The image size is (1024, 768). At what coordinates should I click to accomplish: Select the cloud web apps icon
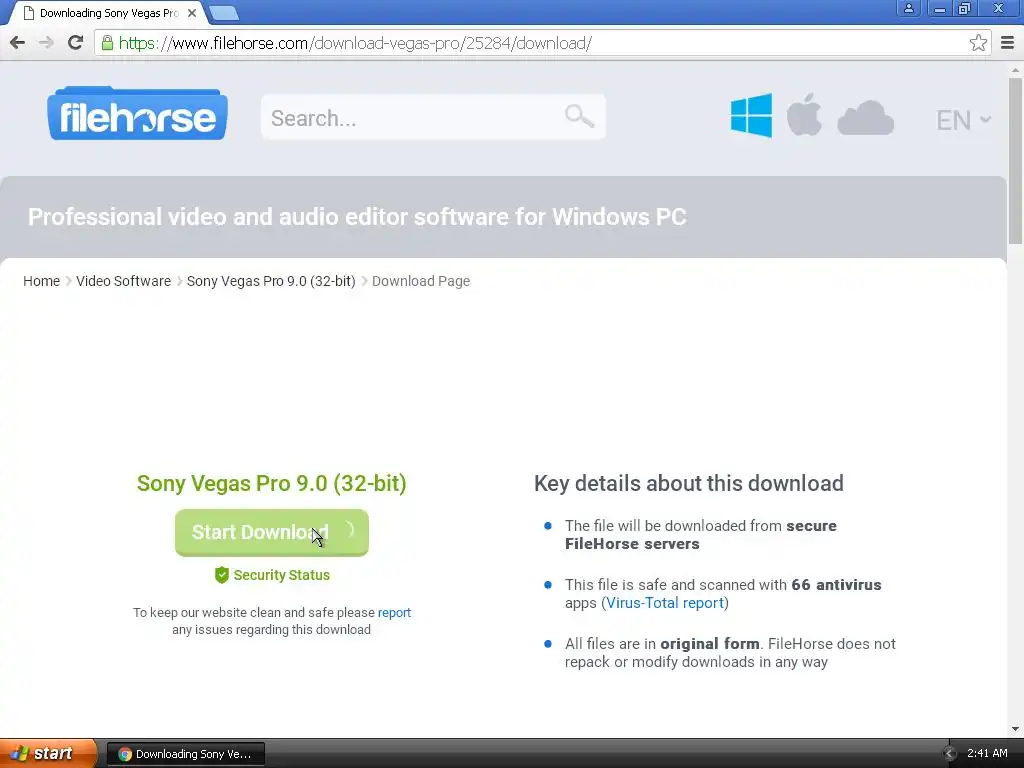tap(865, 118)
